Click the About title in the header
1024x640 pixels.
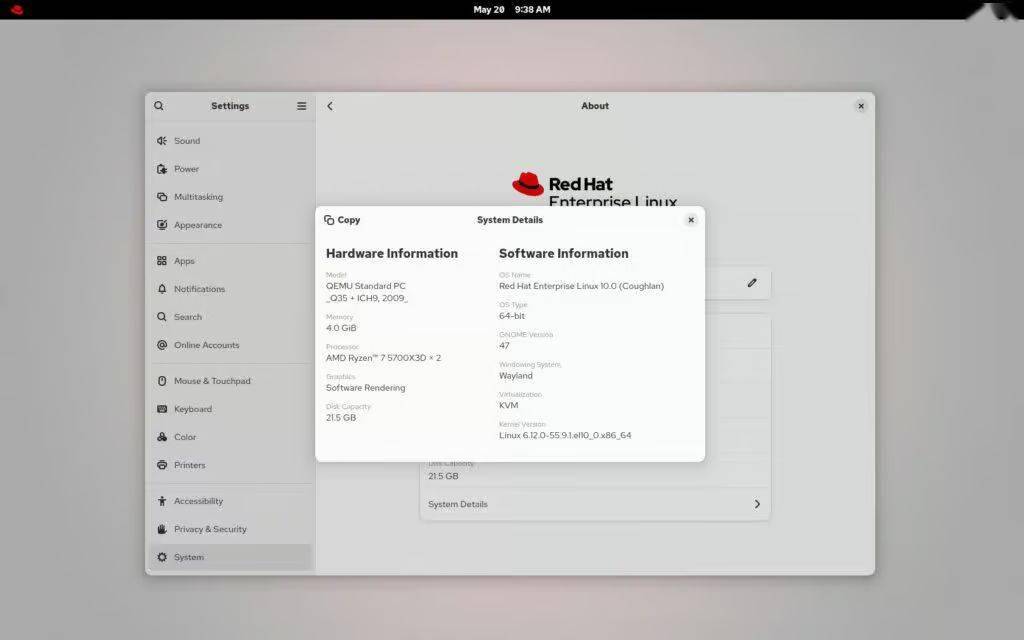[x=595, y=106]
